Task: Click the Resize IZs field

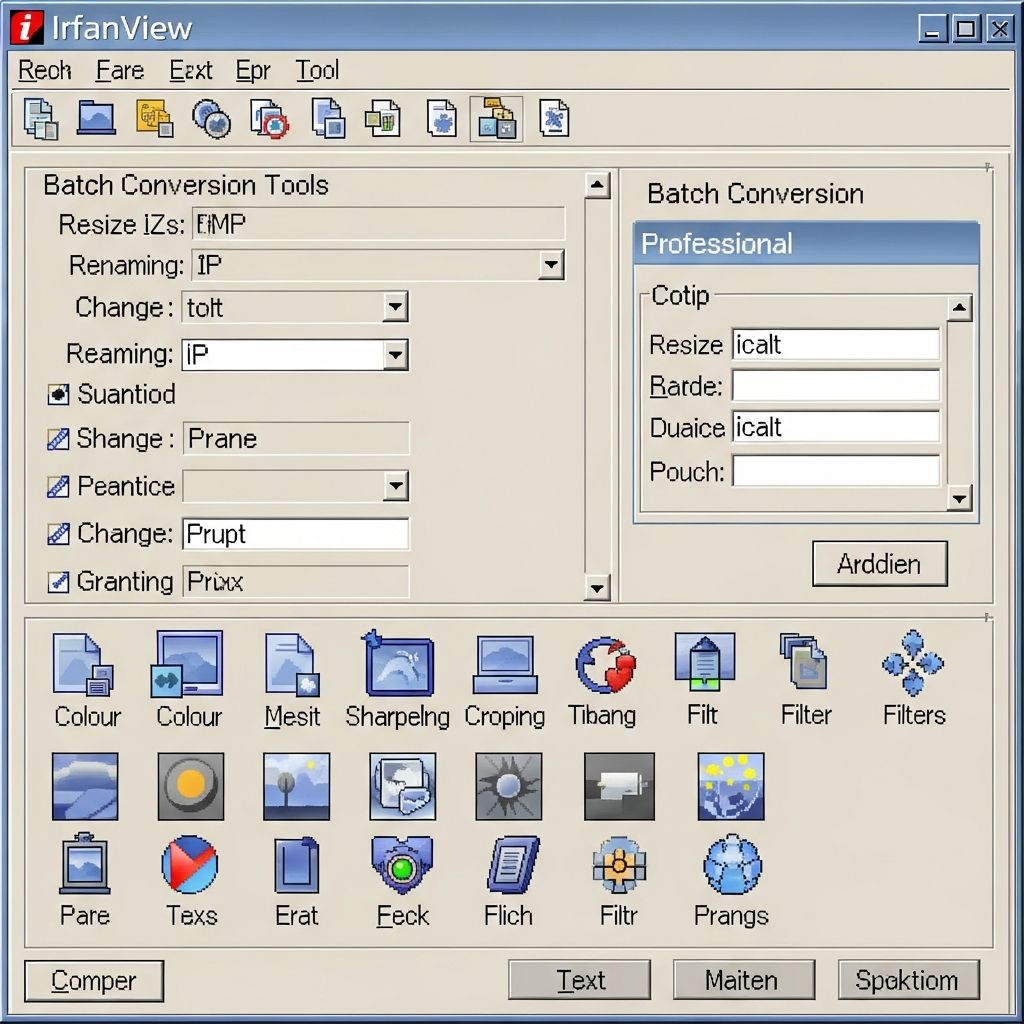Action: pos(379,224)
